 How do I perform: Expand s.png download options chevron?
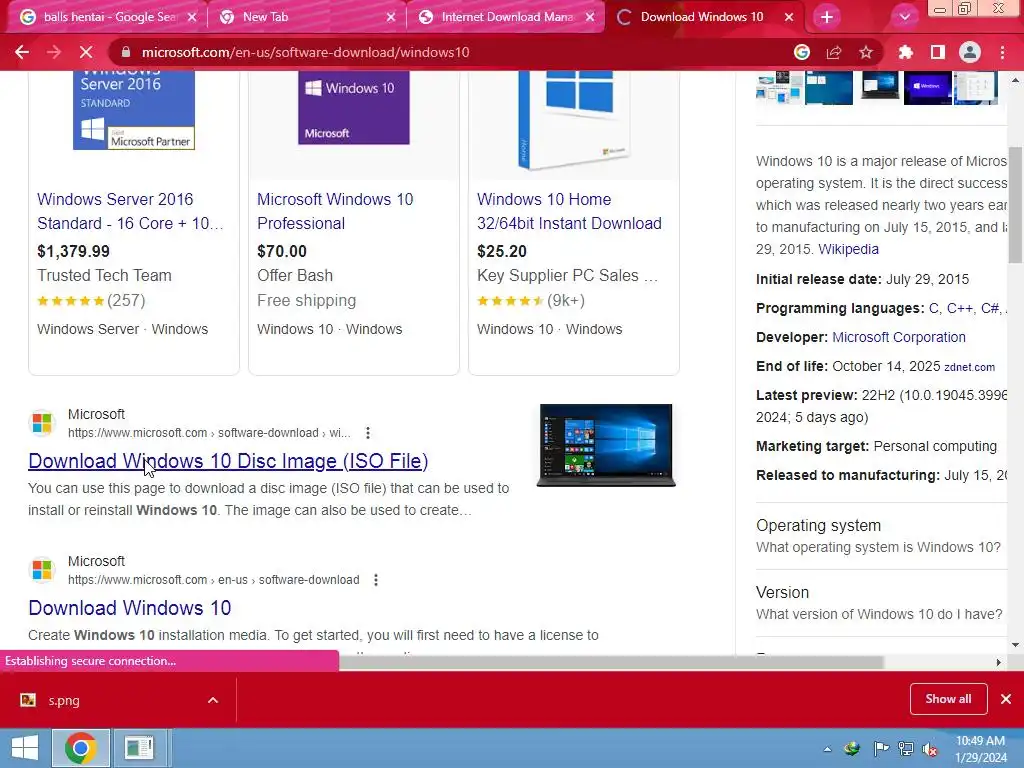point(213,700)
